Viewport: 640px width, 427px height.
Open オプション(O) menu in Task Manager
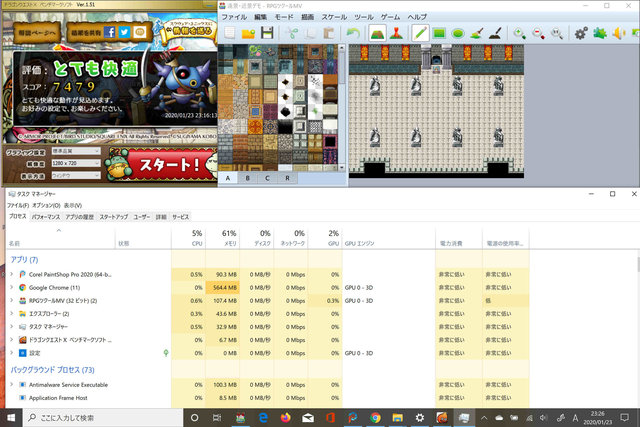[x=46, y=205]
